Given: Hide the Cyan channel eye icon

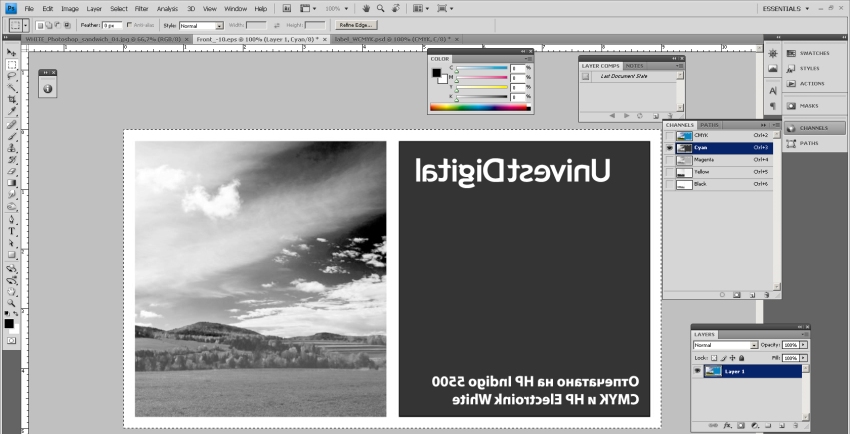Looking at the screenshot, I should click(x=670, y=147).
